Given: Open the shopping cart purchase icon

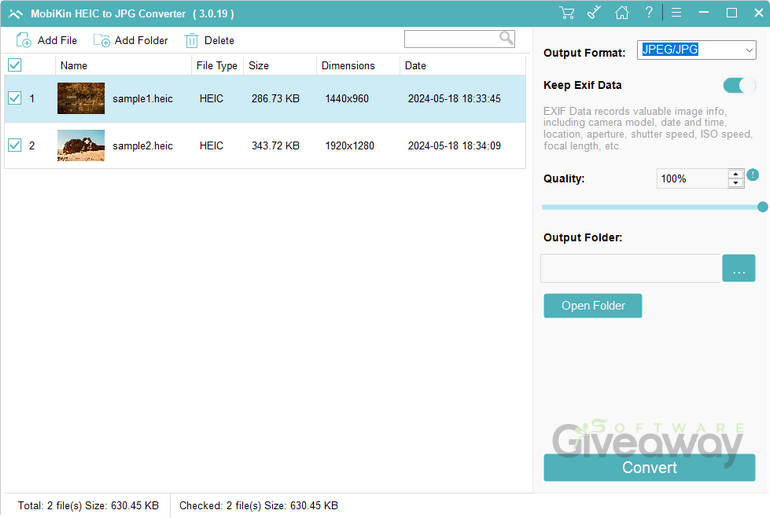Looking at the screenshot, I should tap(567, 13).
